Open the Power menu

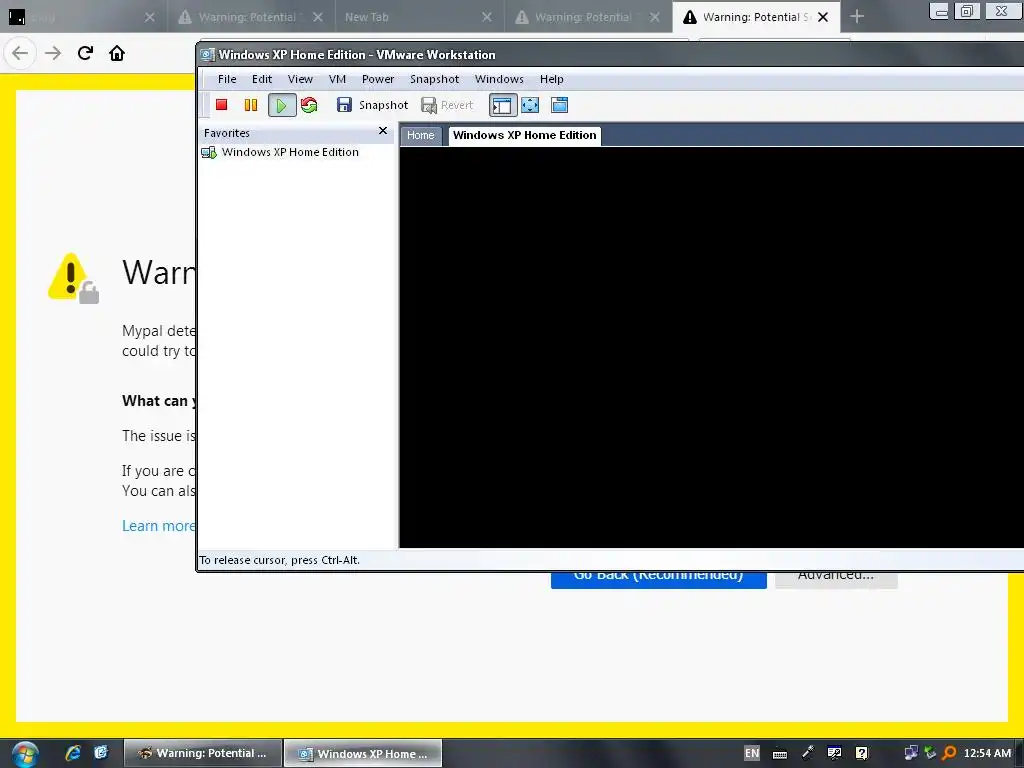pyautogui.click(x=378, y=79)
